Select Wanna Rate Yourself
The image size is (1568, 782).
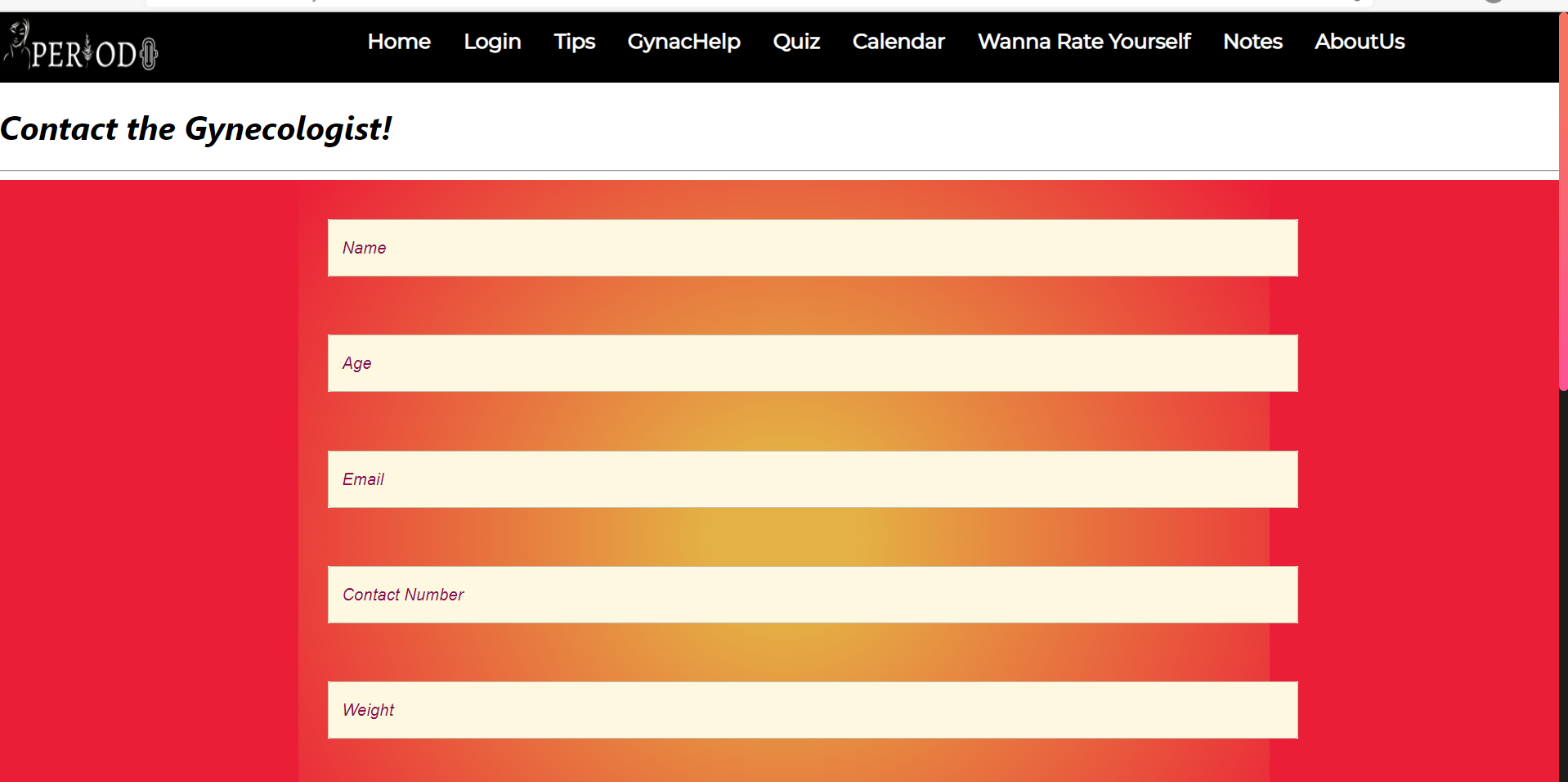click(1083, 42)
